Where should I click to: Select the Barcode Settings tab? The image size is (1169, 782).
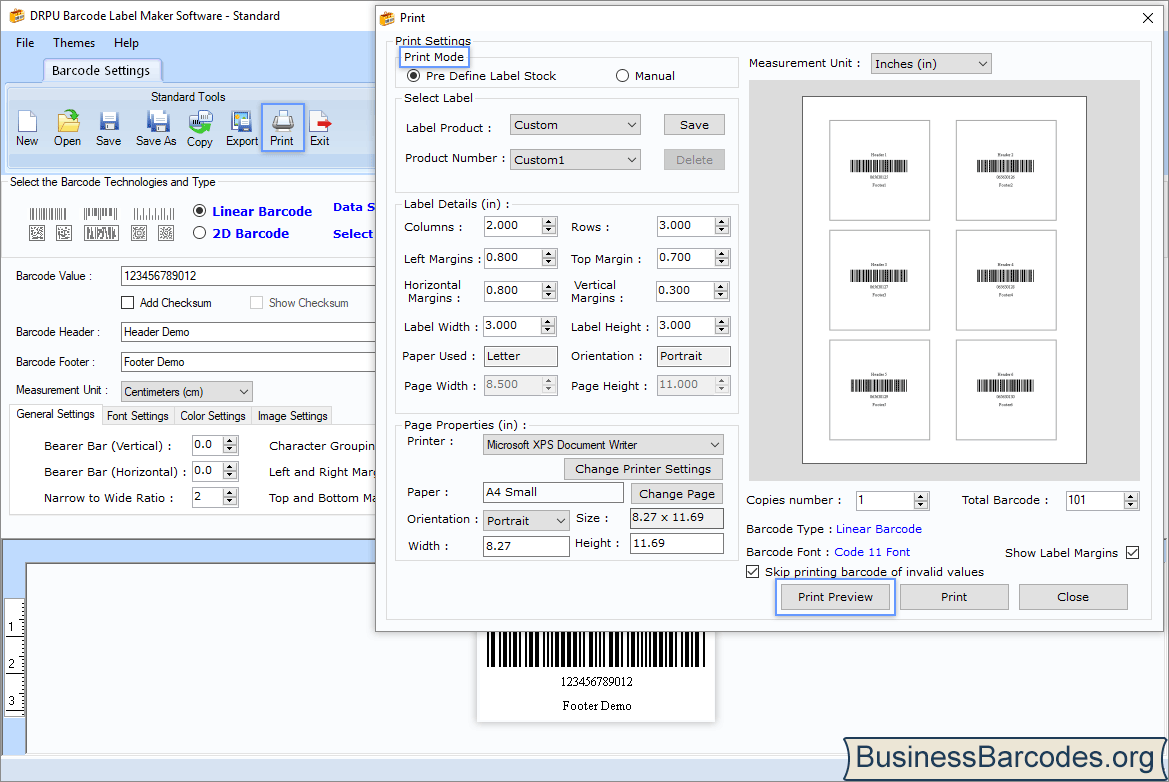(x=101, y=70)
